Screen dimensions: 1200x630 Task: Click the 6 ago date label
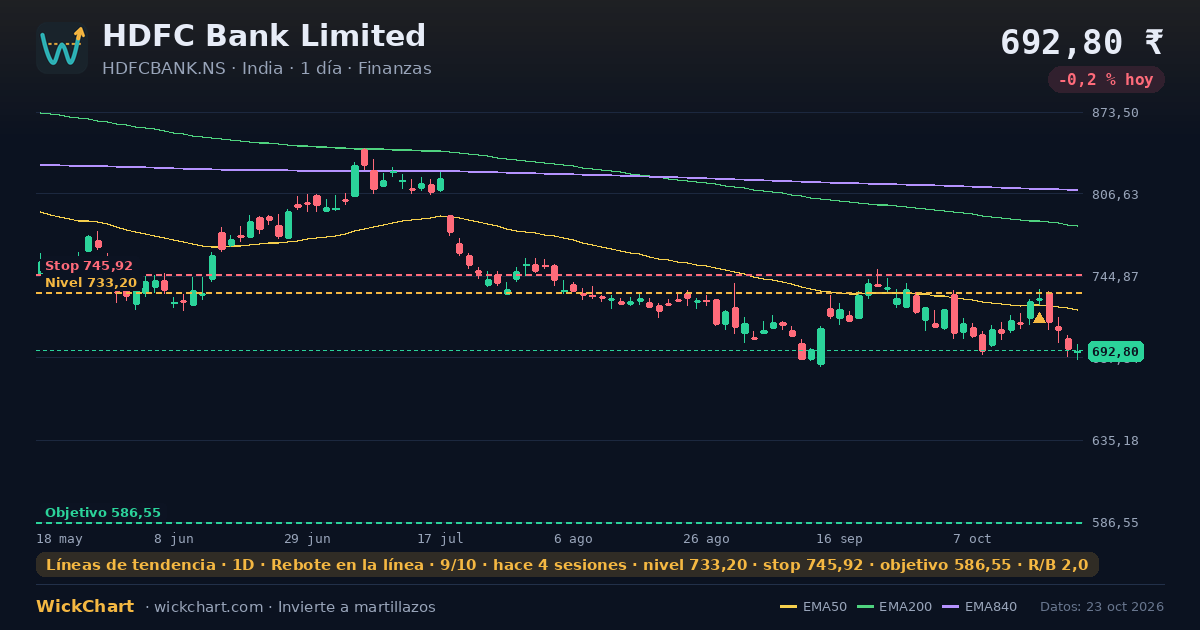point(573,538)
